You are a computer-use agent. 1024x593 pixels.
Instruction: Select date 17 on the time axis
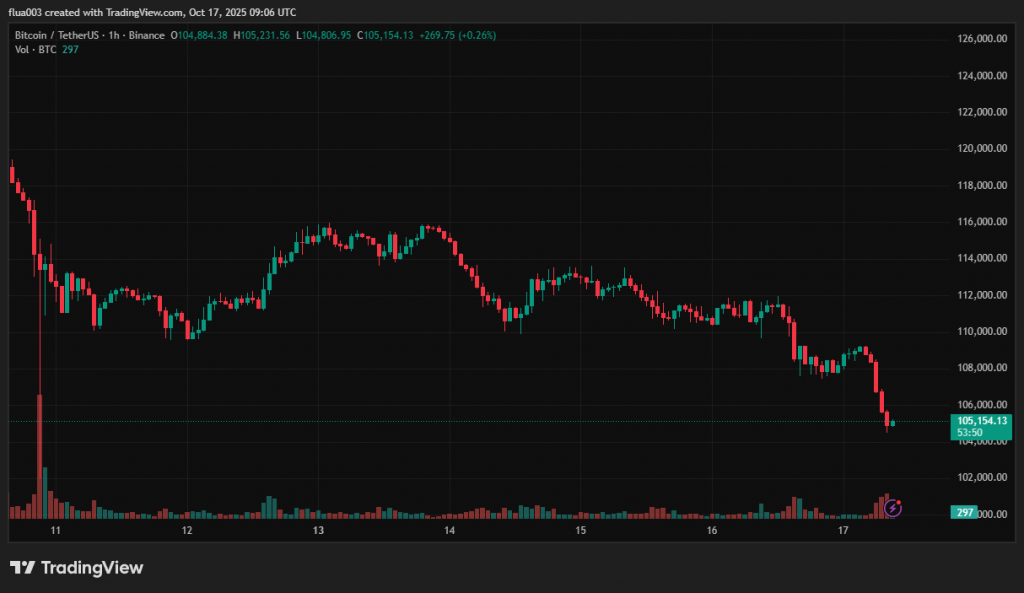843,531
